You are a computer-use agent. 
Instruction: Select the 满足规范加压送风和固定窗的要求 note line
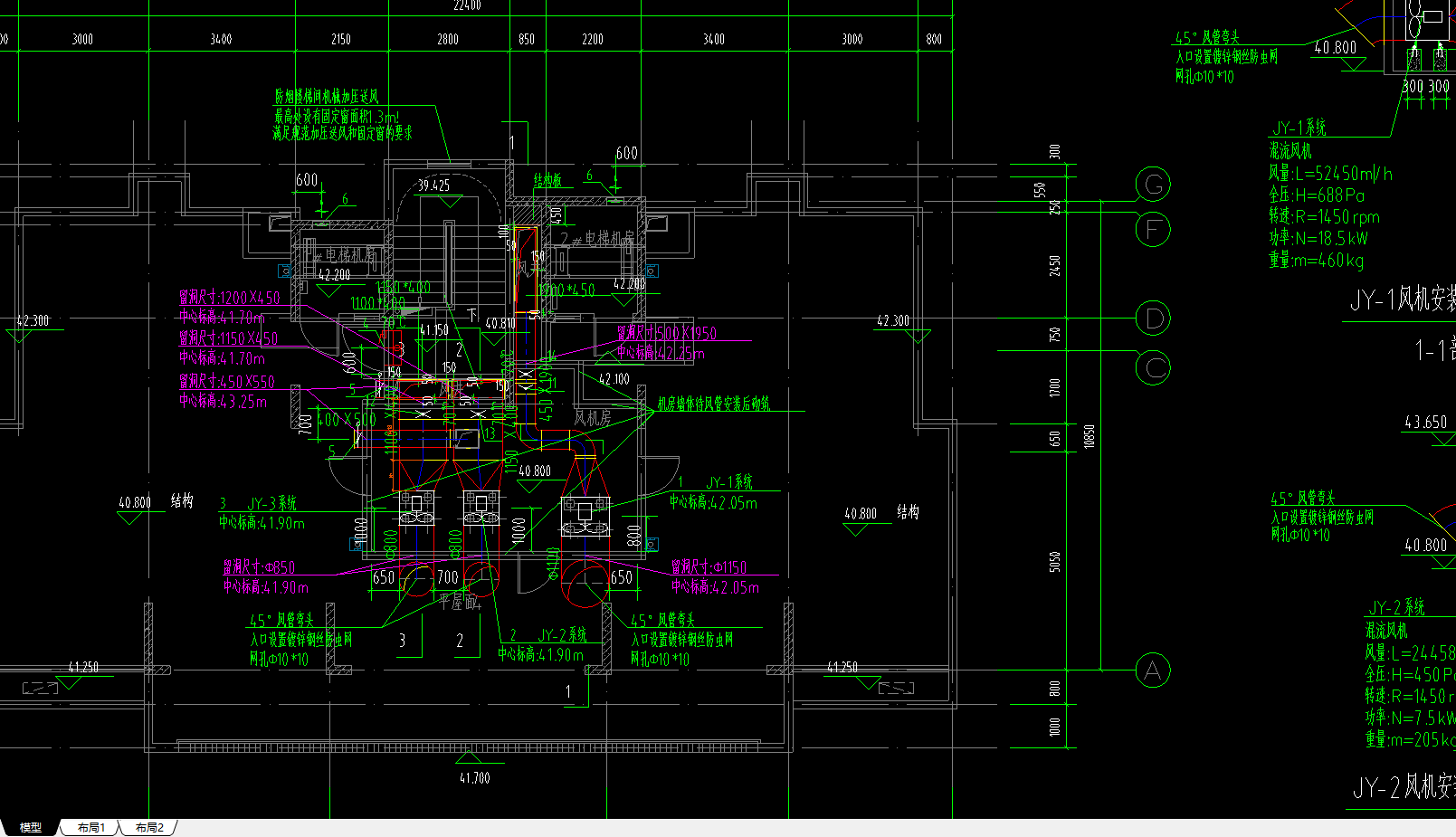(x=342, y=133)
